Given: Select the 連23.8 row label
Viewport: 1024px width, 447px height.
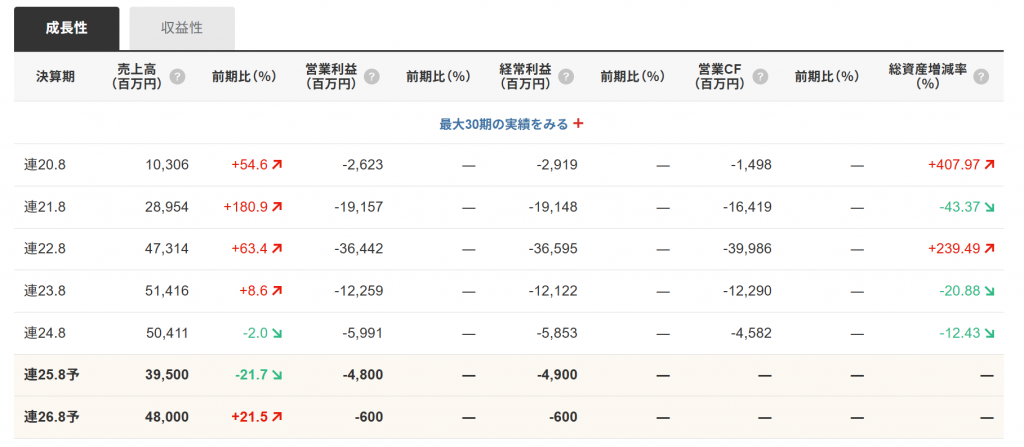Looking at the screenshot, I should coord(45,291).
